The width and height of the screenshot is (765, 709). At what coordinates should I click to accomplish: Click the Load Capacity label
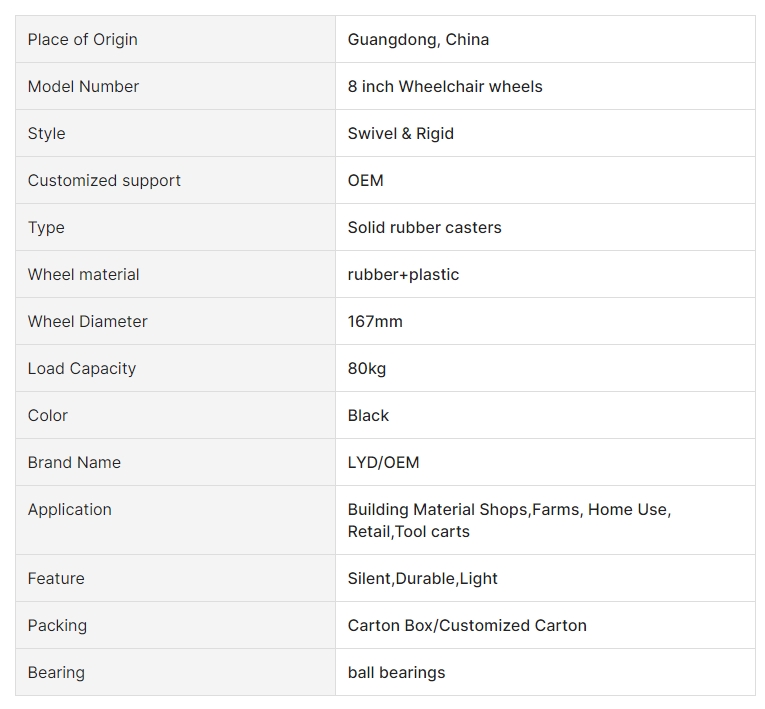81,369
